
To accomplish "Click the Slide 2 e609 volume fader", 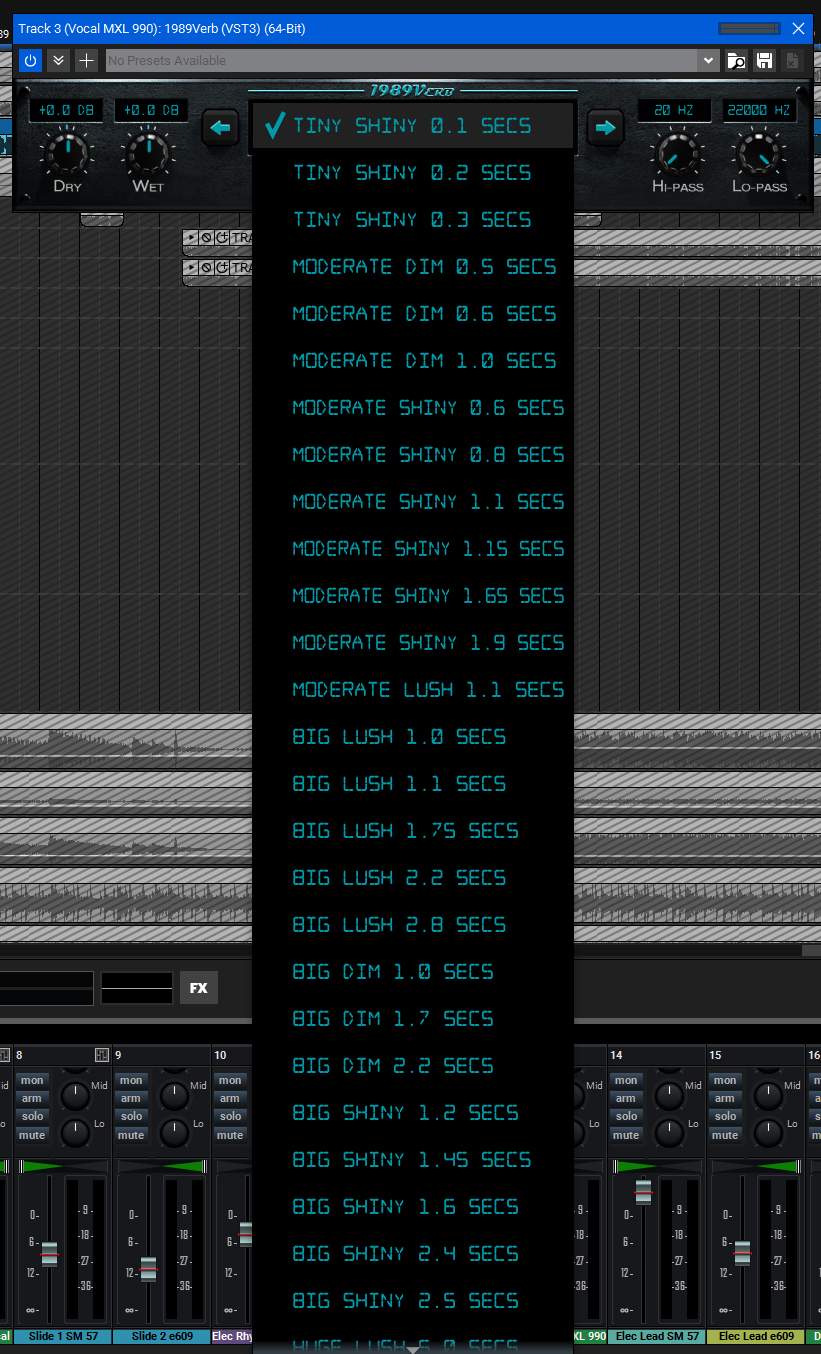I will (148, 1268).
